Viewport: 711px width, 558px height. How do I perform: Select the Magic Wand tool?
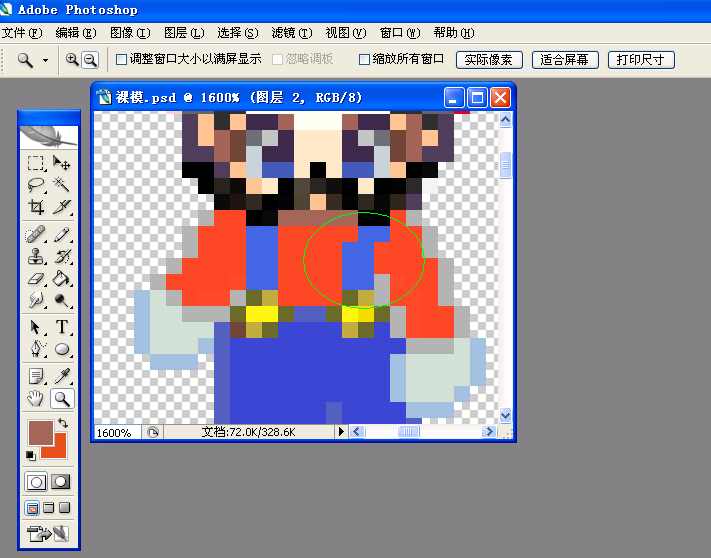click(62, 184)
